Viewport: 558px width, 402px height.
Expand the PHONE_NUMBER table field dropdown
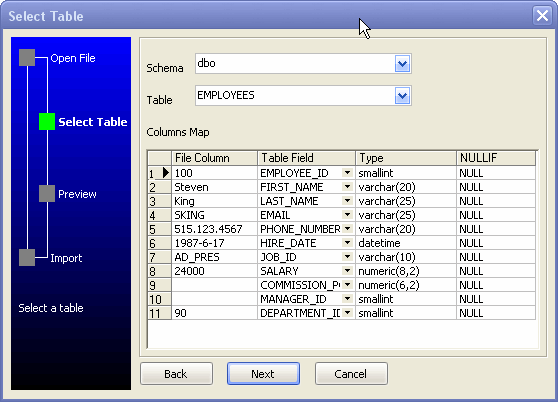point(347,229)
